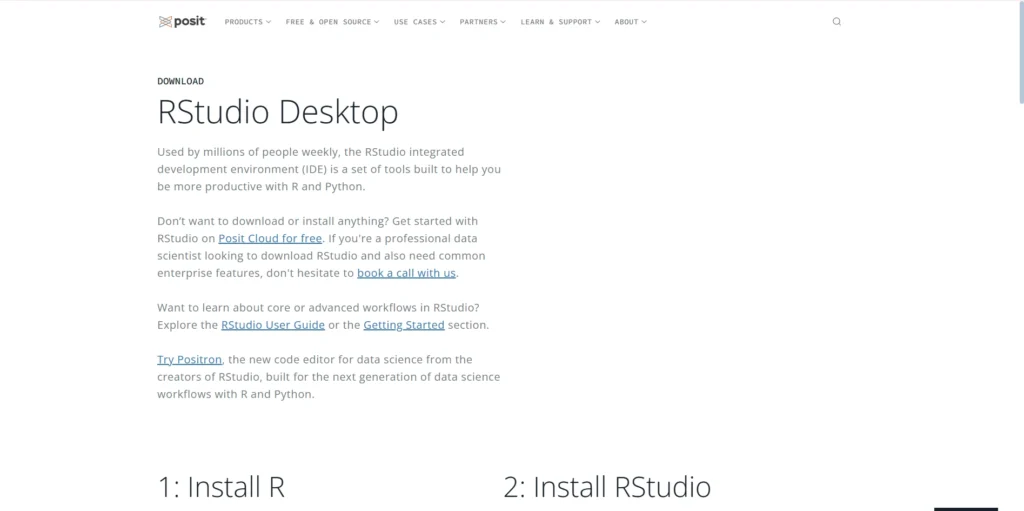Click the 1: Install R heading
Image resolution: width=1024 pixels, height=511 pixels.
coord(221,487)
